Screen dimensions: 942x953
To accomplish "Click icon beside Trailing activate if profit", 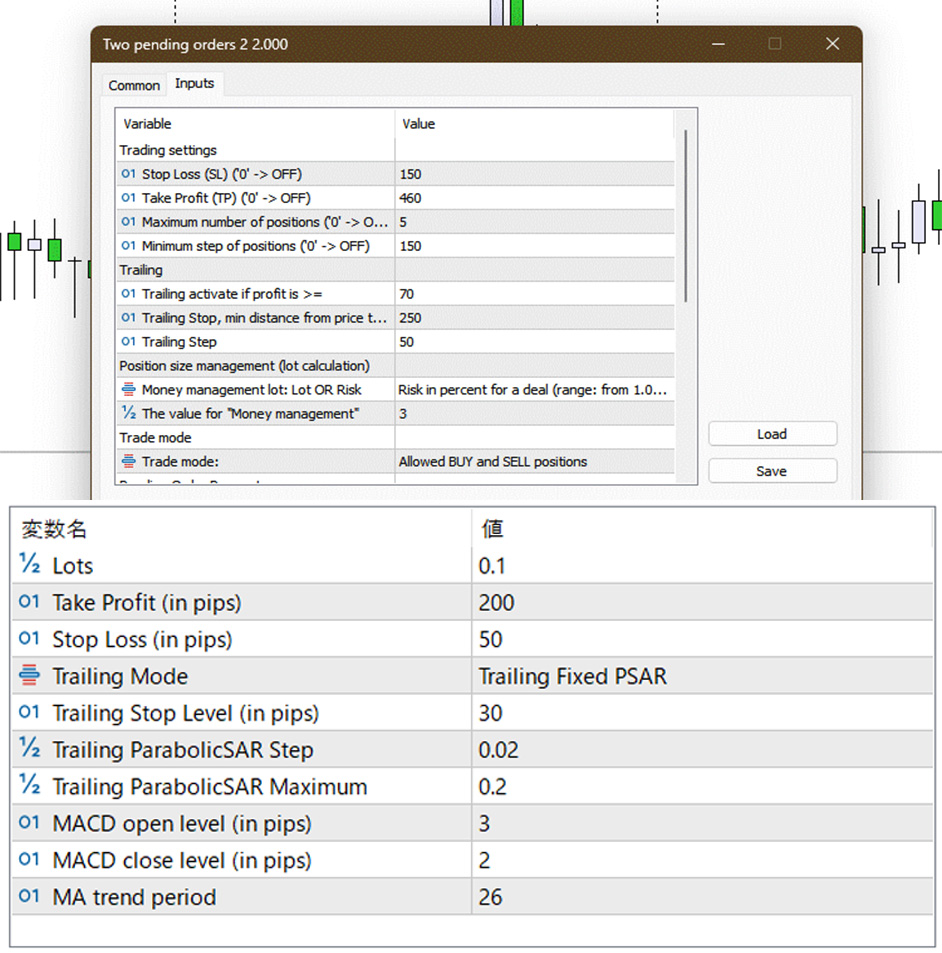I will pos(128,294).
